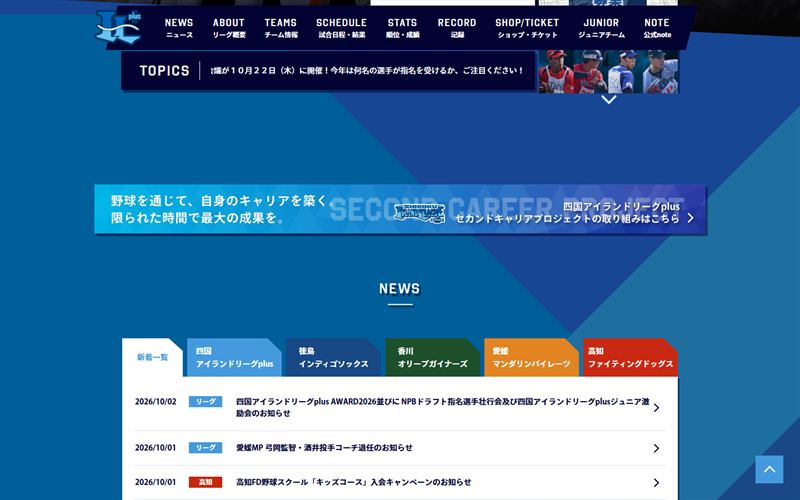This screenshot has width=800, height=500.
Task: Click the NEWS section heading
Action: click(399, 289)
